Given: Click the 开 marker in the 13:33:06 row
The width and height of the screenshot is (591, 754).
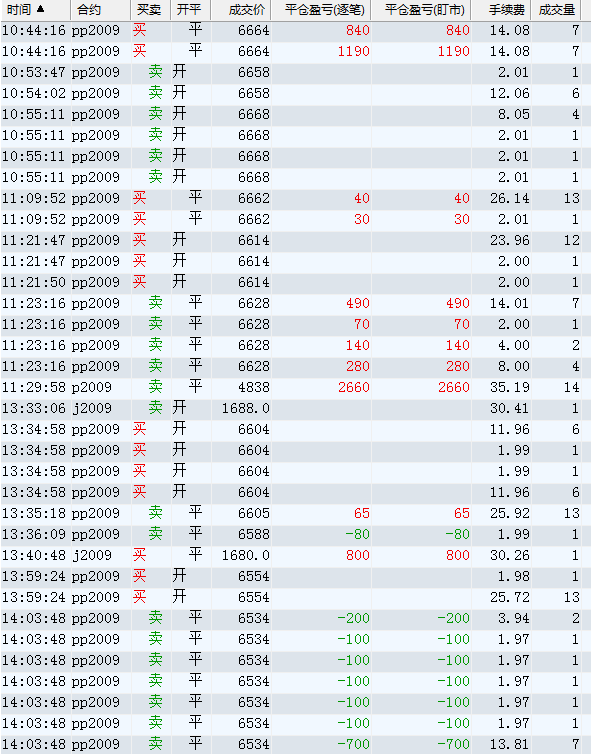Looking at the screenshot, I should 179,408.
